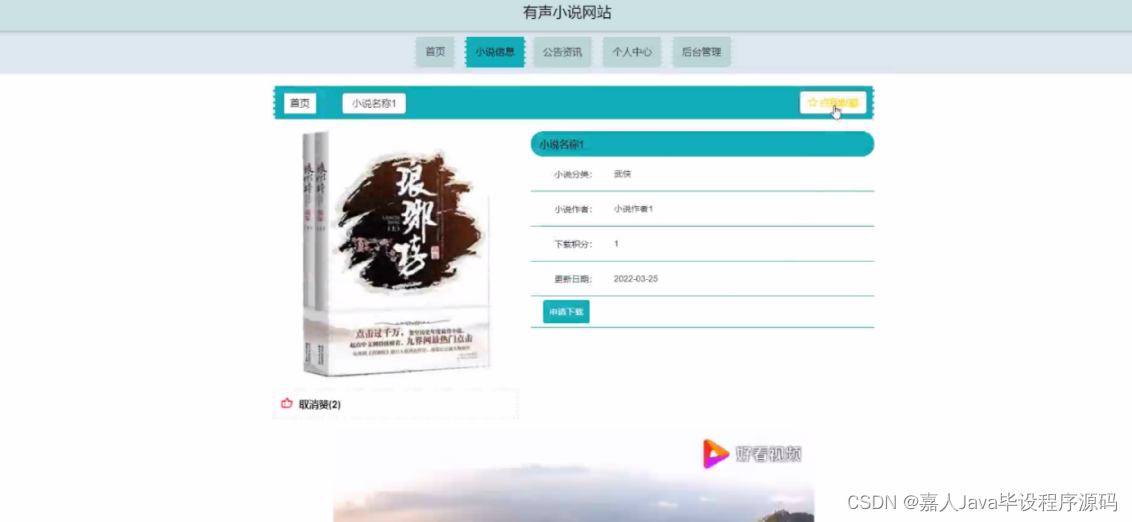Click the 小说作者 label
This screenshot has width=1132, height=522.
click(573, 209)
